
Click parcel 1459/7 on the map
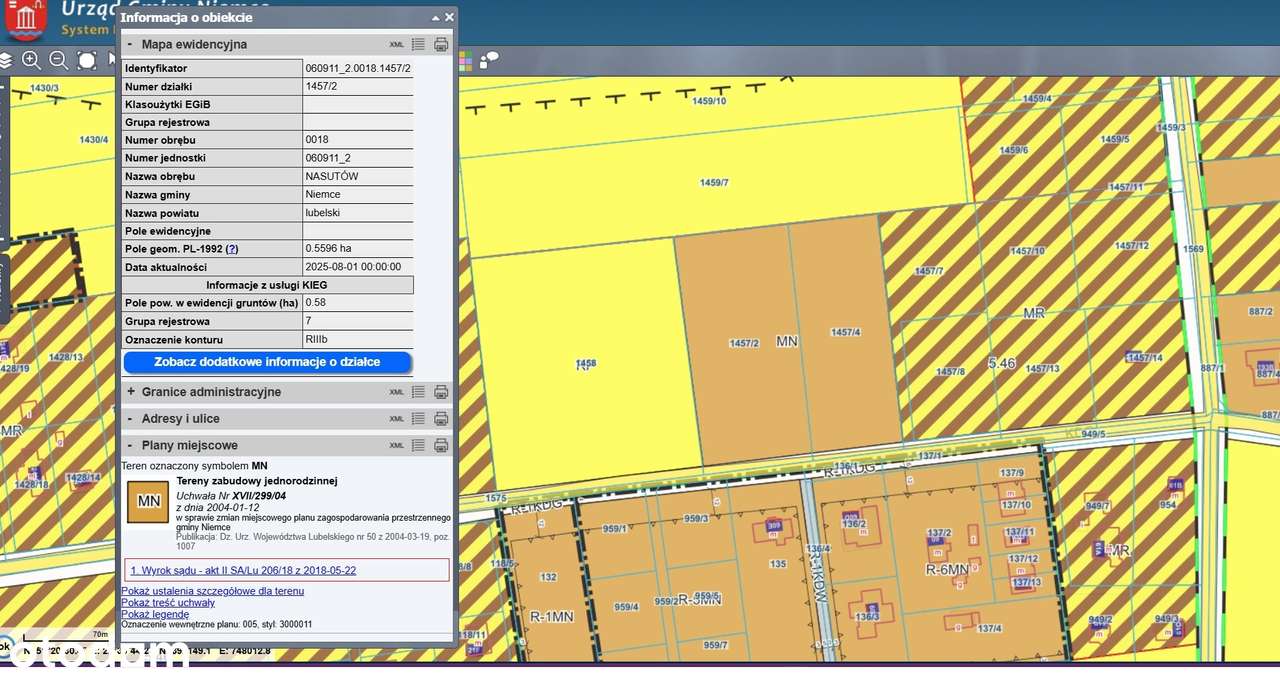(714, 183)
